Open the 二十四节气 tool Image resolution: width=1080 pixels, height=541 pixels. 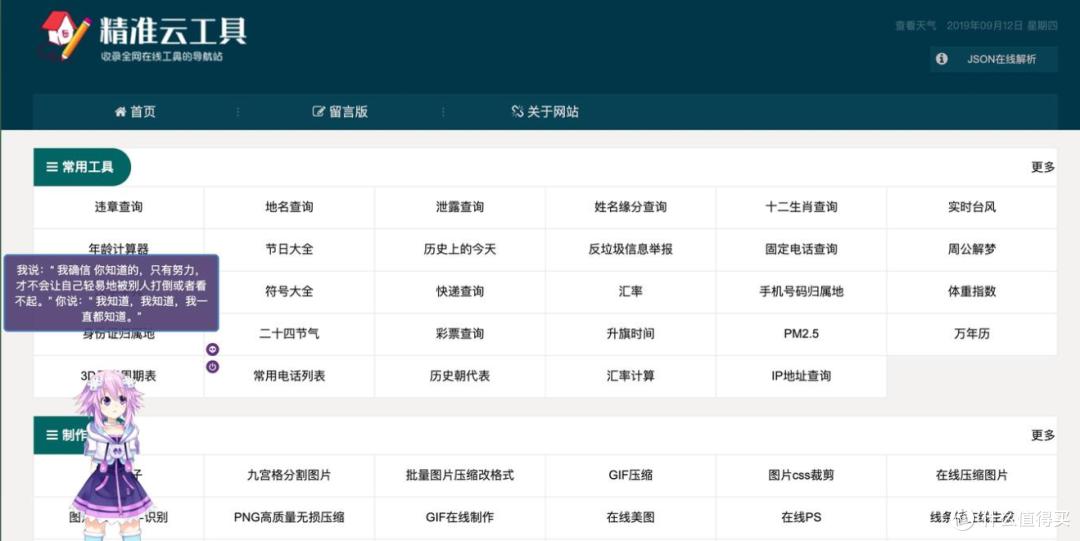click(289, 334)
